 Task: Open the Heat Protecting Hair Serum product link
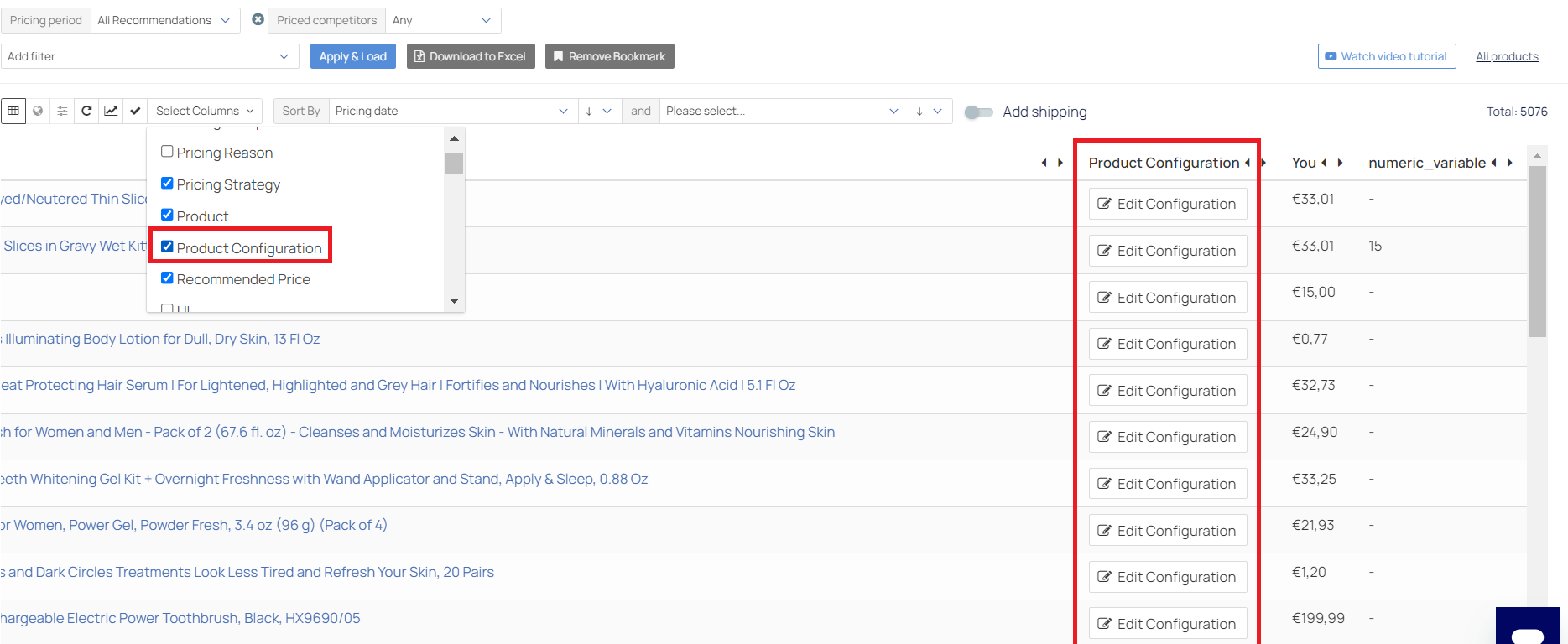[398, 385]
